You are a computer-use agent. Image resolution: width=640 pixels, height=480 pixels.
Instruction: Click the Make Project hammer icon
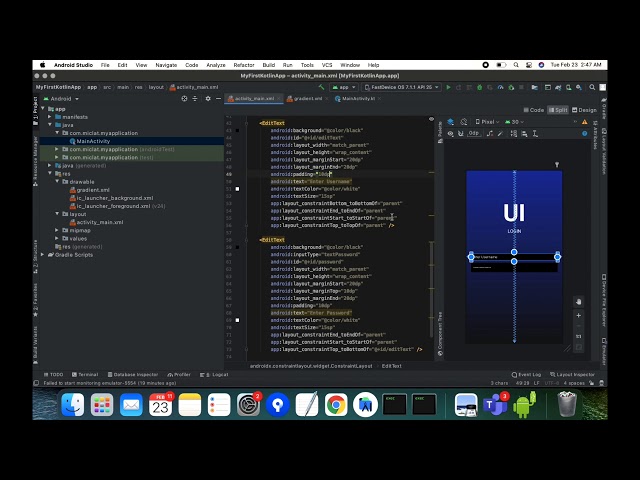[321, 87]
